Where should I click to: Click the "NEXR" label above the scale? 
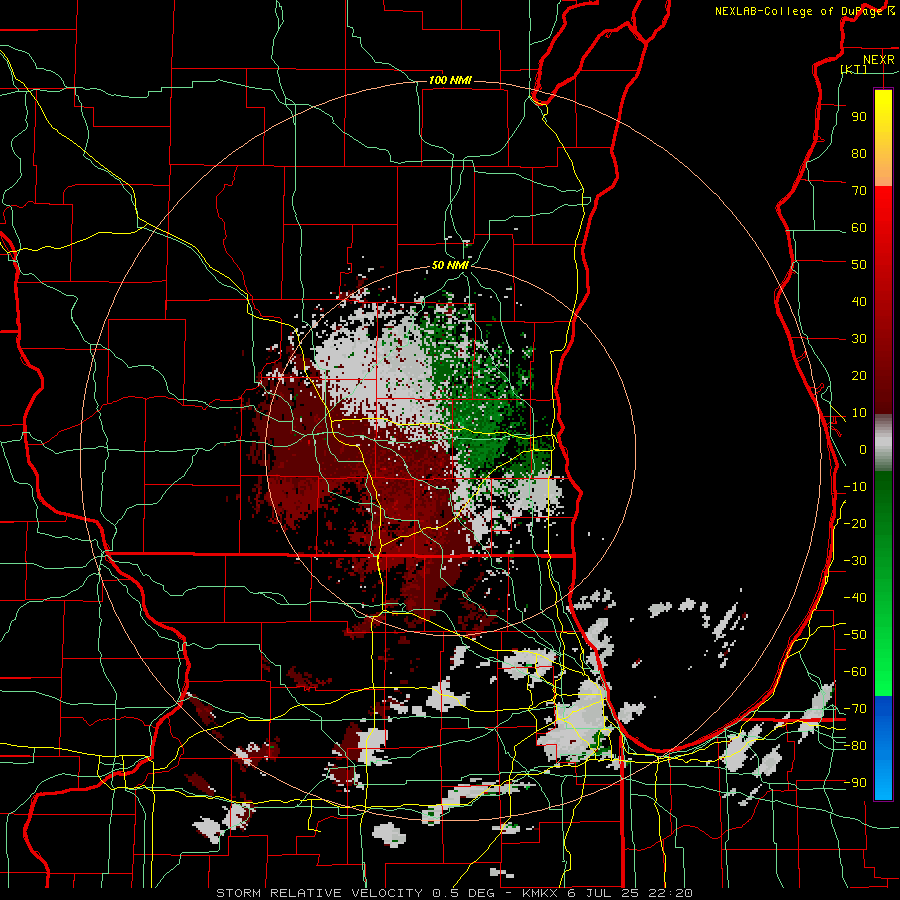click(878, 60)
